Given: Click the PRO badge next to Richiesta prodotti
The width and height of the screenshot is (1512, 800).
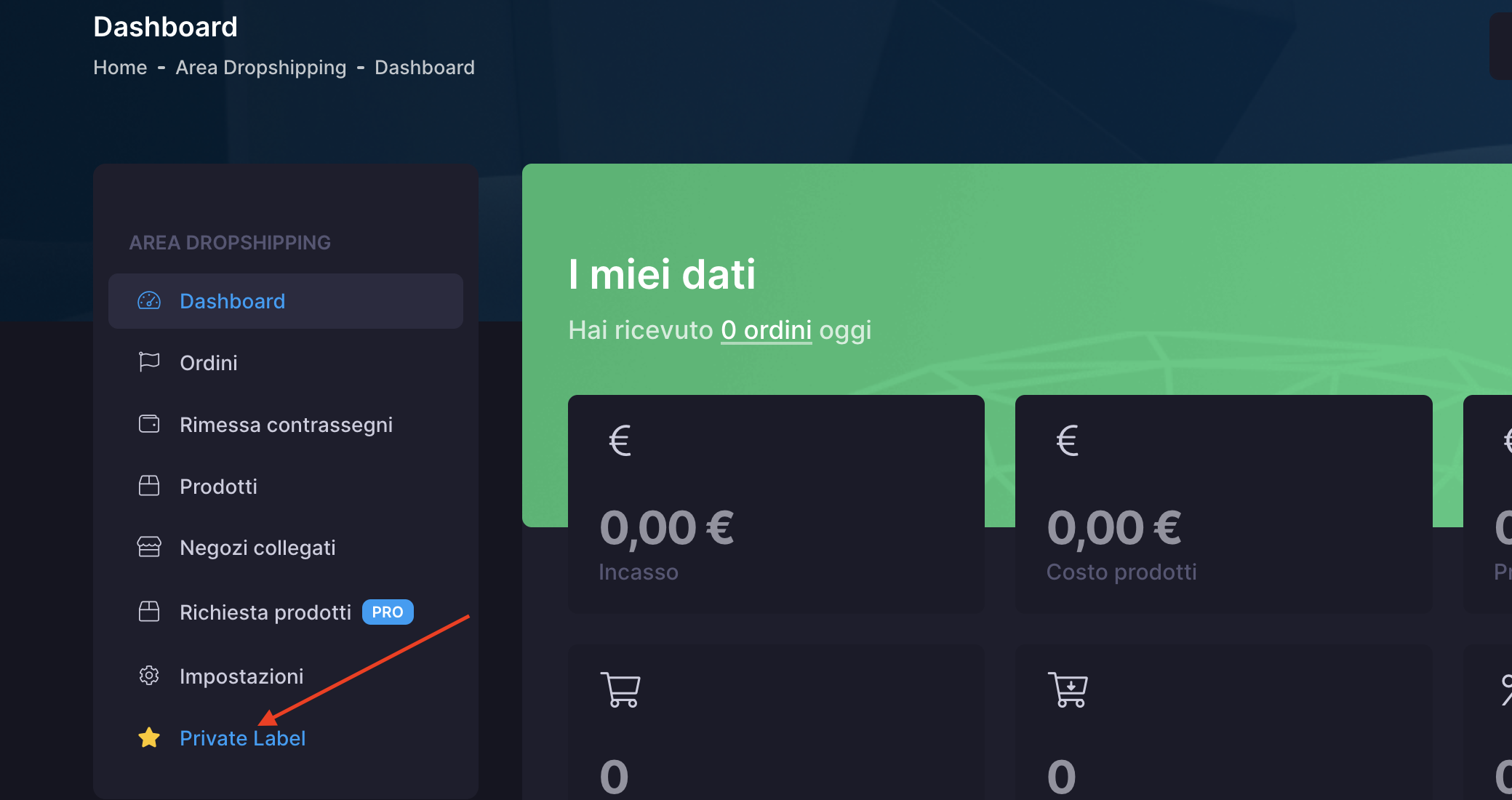Looking at the screenshot, I should (388, 612).
